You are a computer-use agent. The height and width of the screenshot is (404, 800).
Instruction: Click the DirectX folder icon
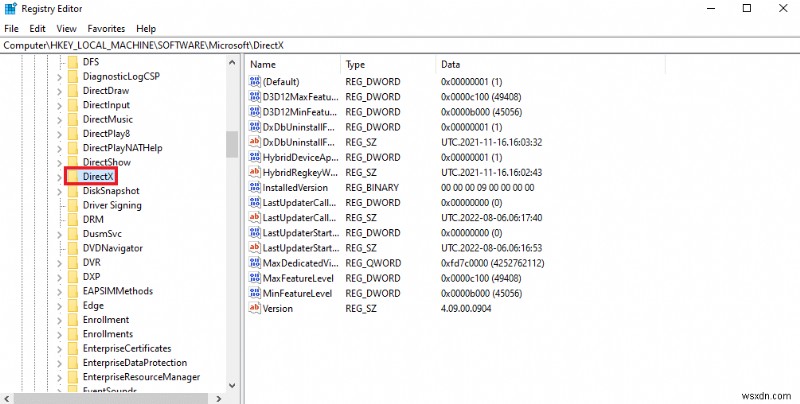tap(73, 176)
